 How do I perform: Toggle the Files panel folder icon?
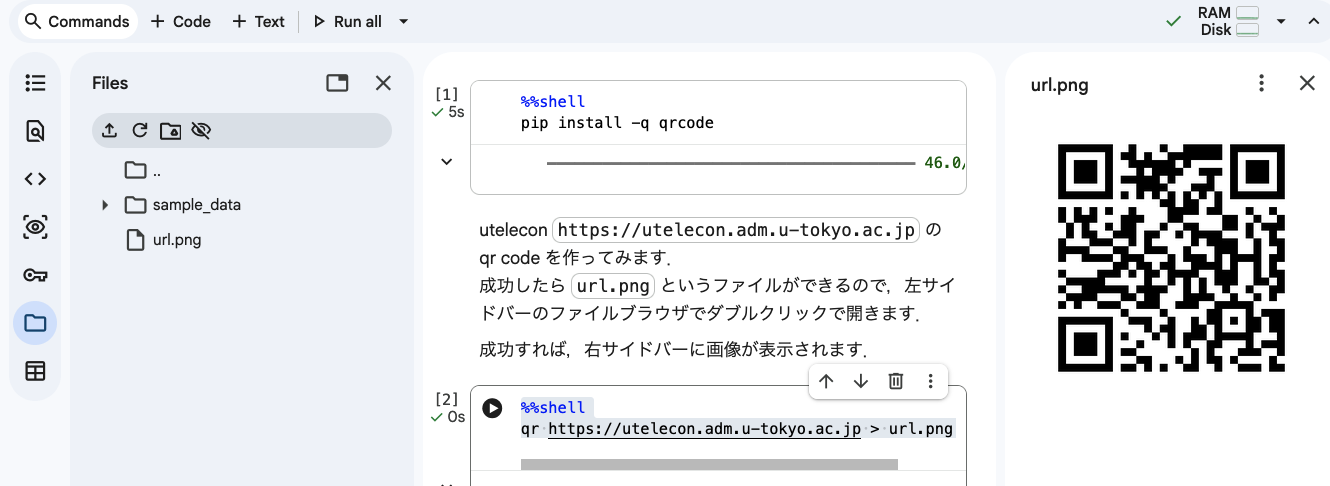pos(35,323)
